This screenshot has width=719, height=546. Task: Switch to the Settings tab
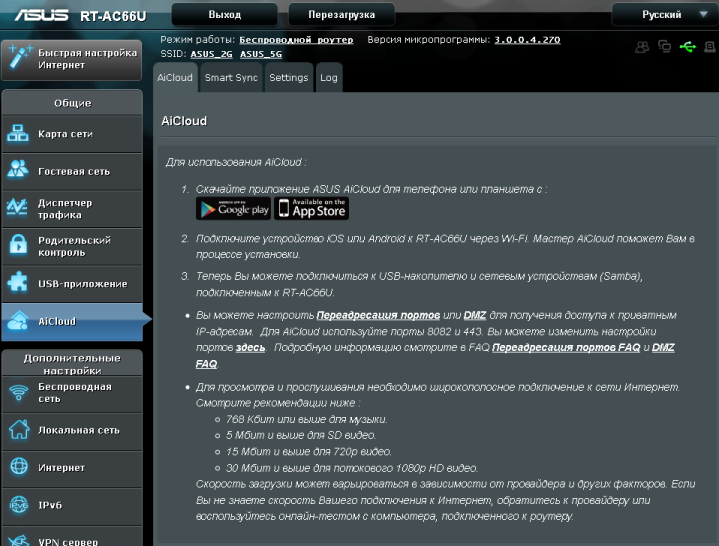click(288, 77)
